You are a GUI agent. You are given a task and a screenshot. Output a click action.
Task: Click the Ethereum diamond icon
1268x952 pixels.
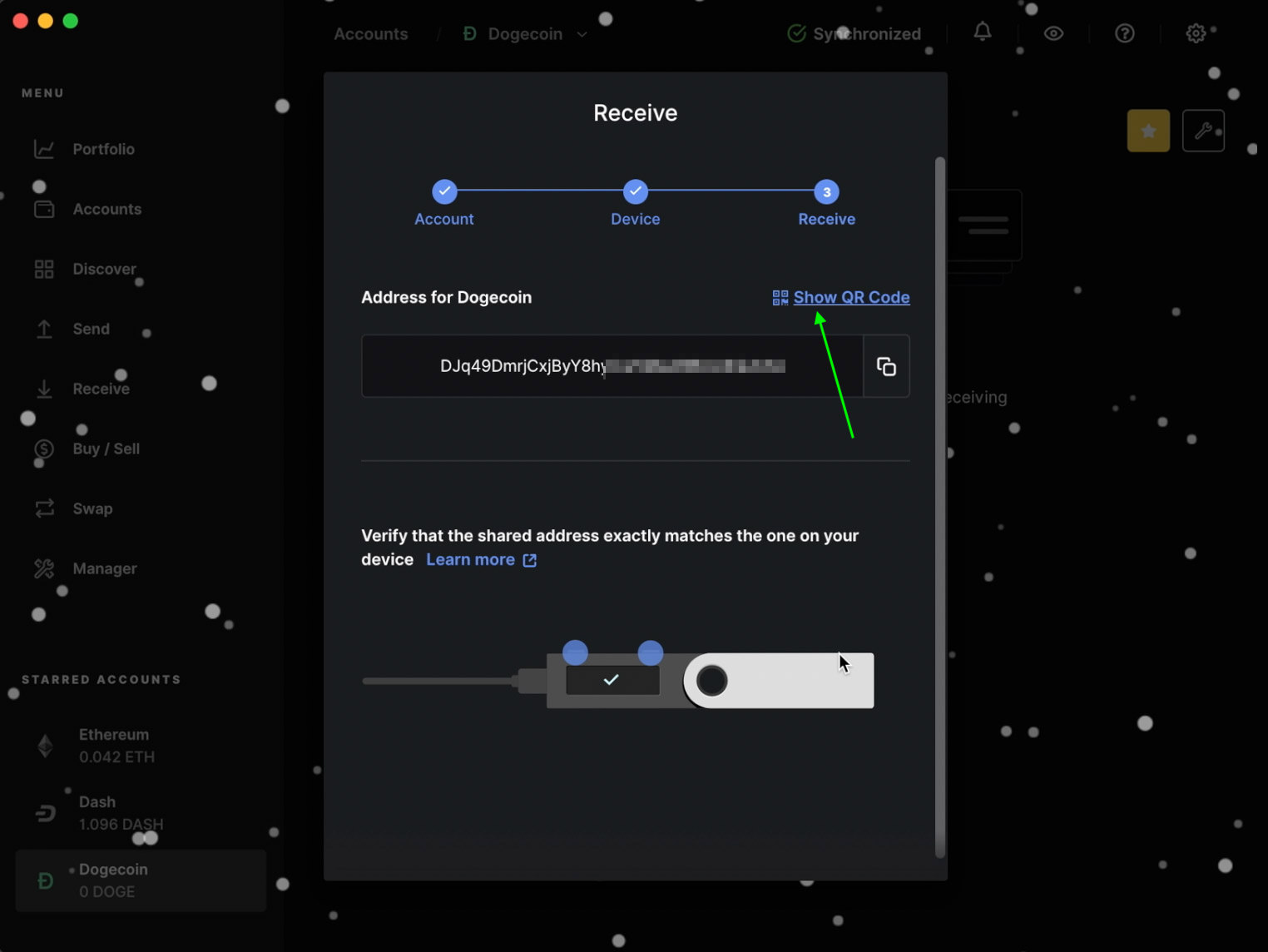46,746
